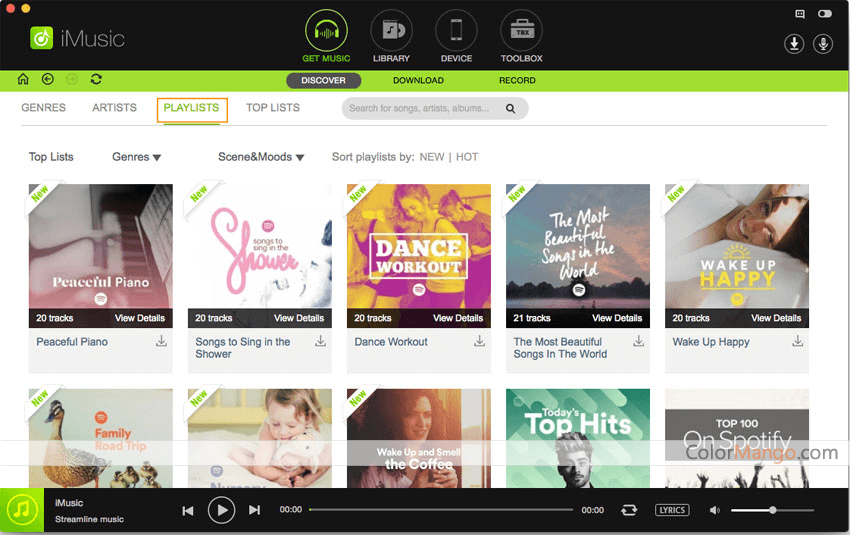View Details of Dance Workout
The image size is (850, 535).
[x=458, y=318]
